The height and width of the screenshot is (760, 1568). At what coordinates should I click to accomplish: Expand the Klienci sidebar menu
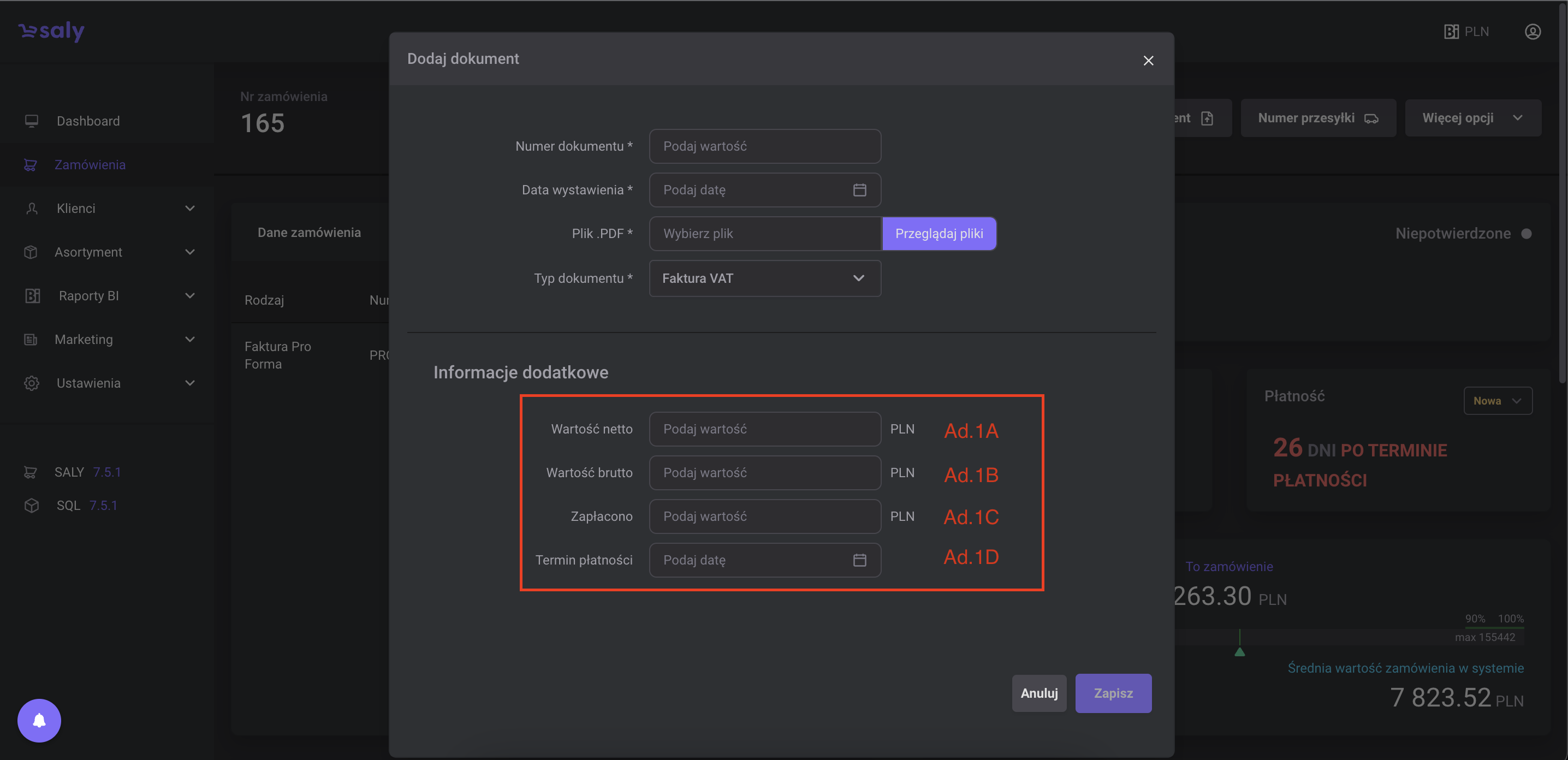coord(190,208)
